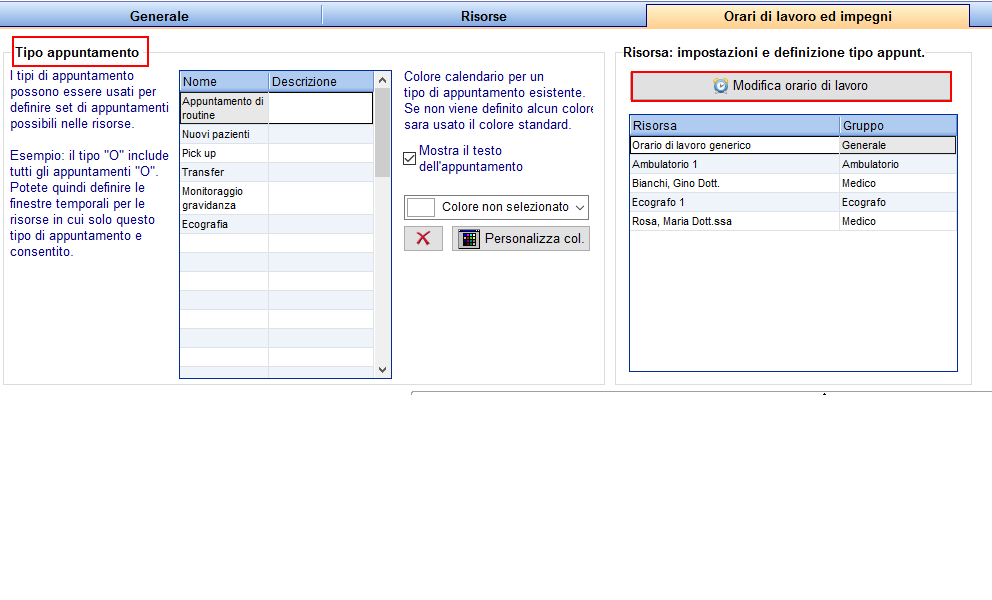
Task: Click the Ambulatorio group cell
Action: [x=898, y=164]
